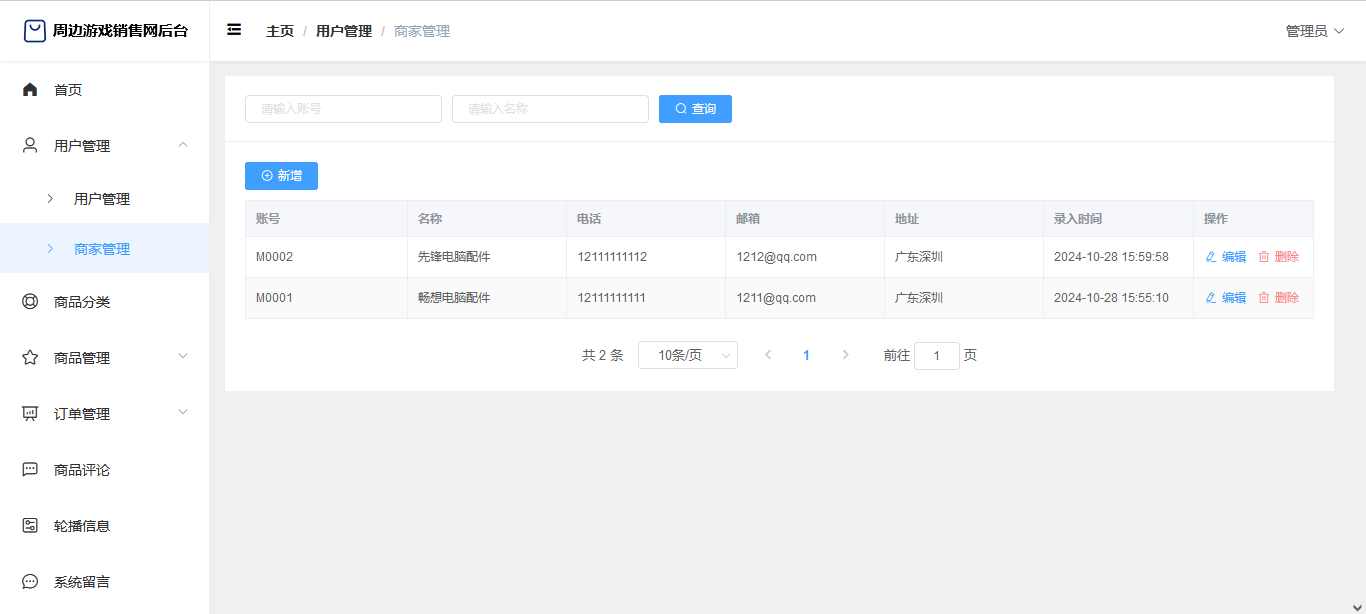Viewport: 1366px width, 614px height.
Task: Click the 查询 search button
Action: click(x=695, y=109)
